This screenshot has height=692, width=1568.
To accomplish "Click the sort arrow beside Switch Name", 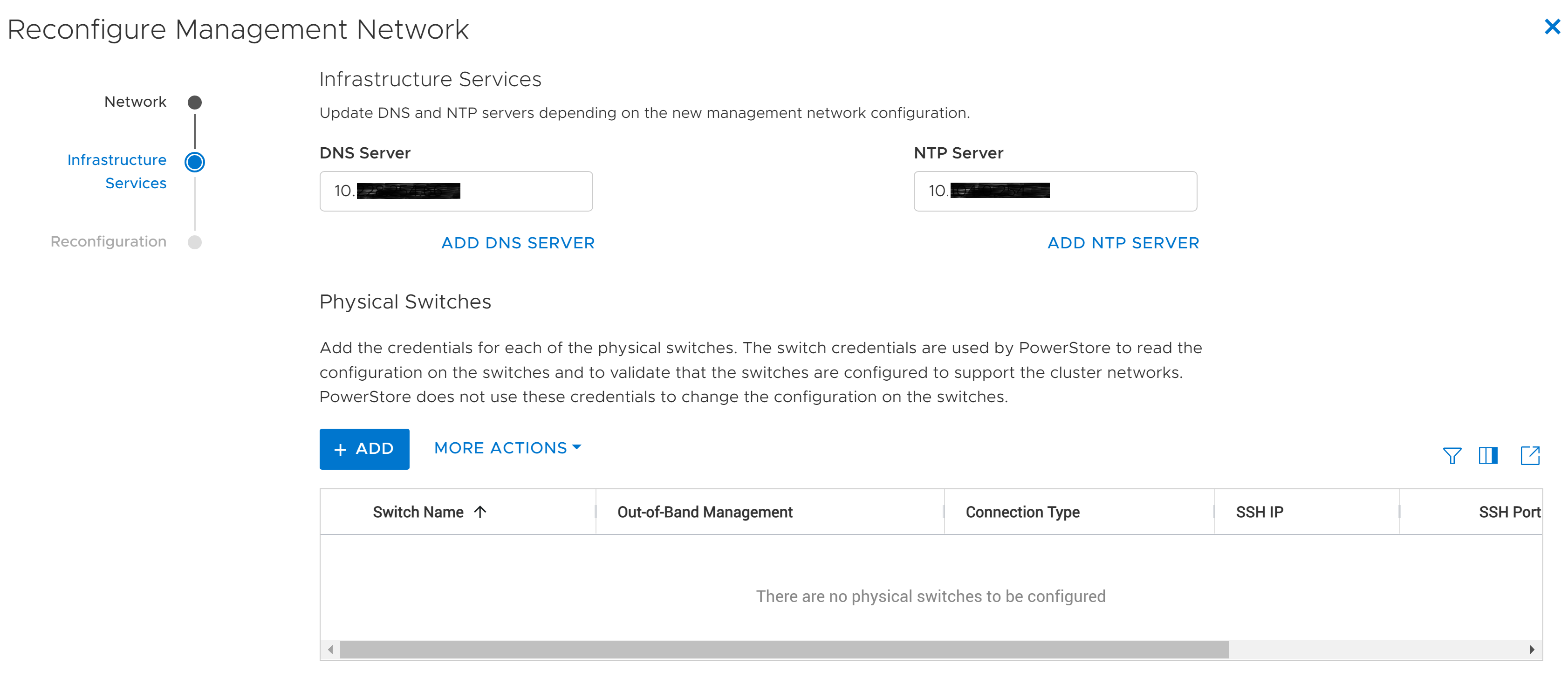I will click(x=480, y=512).
